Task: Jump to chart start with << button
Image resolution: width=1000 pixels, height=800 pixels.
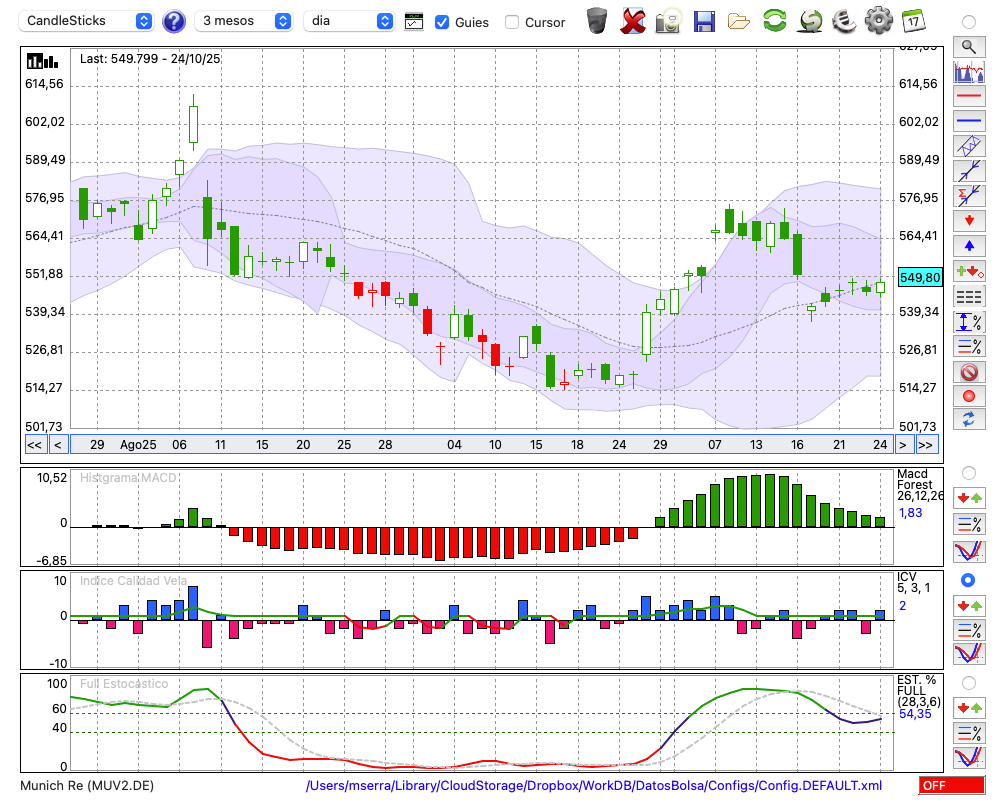Action: (x=34, y=444)
